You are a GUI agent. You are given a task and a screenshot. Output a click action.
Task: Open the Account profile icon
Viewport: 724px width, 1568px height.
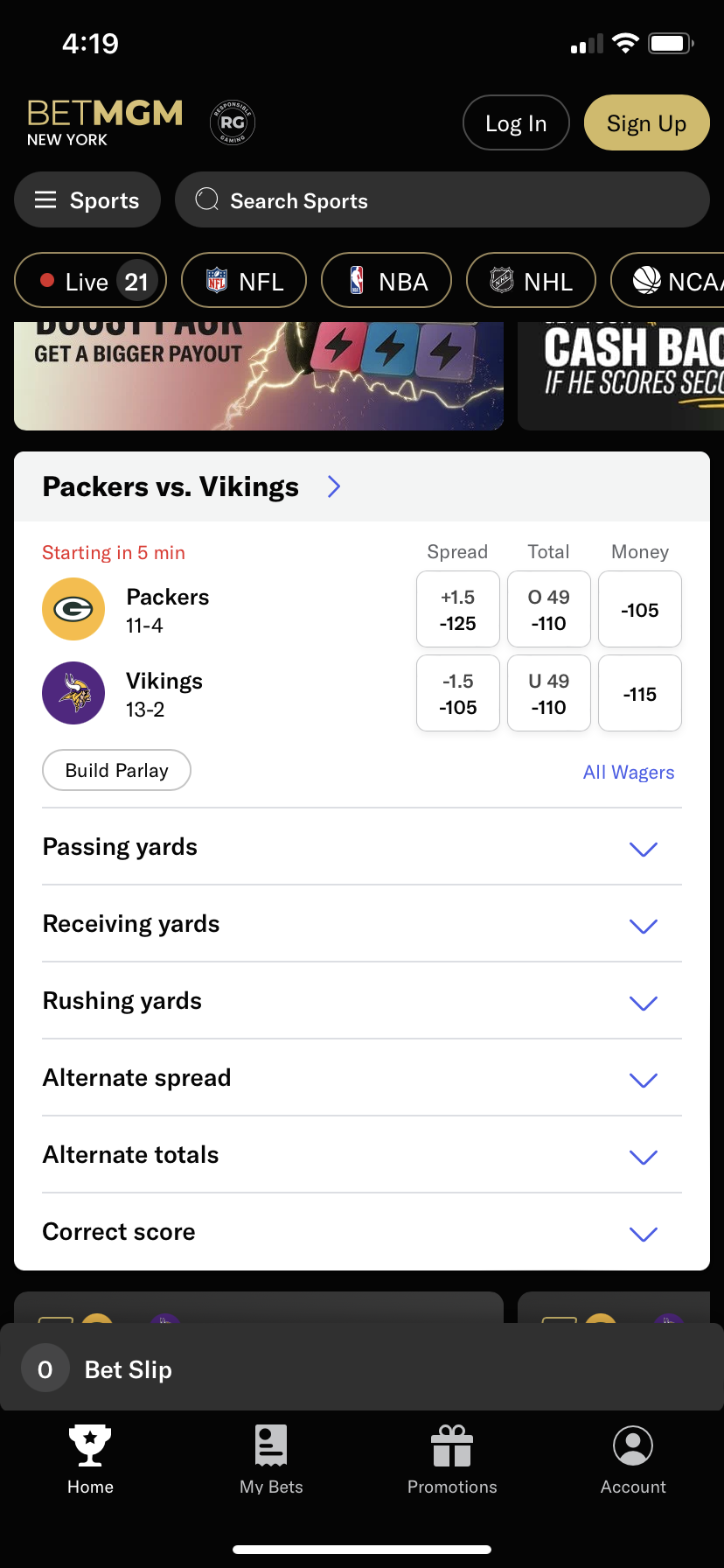(633, 1445)
